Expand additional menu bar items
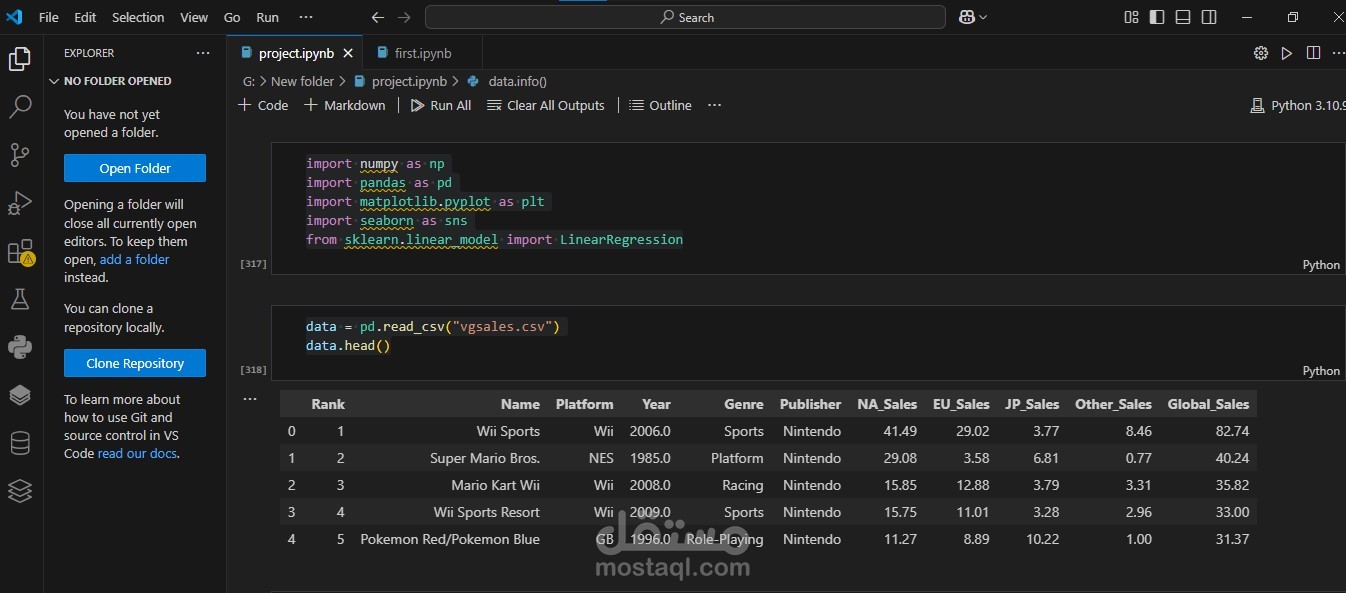The height and width of the screenshot is (593, 1346). pos(305,17)
